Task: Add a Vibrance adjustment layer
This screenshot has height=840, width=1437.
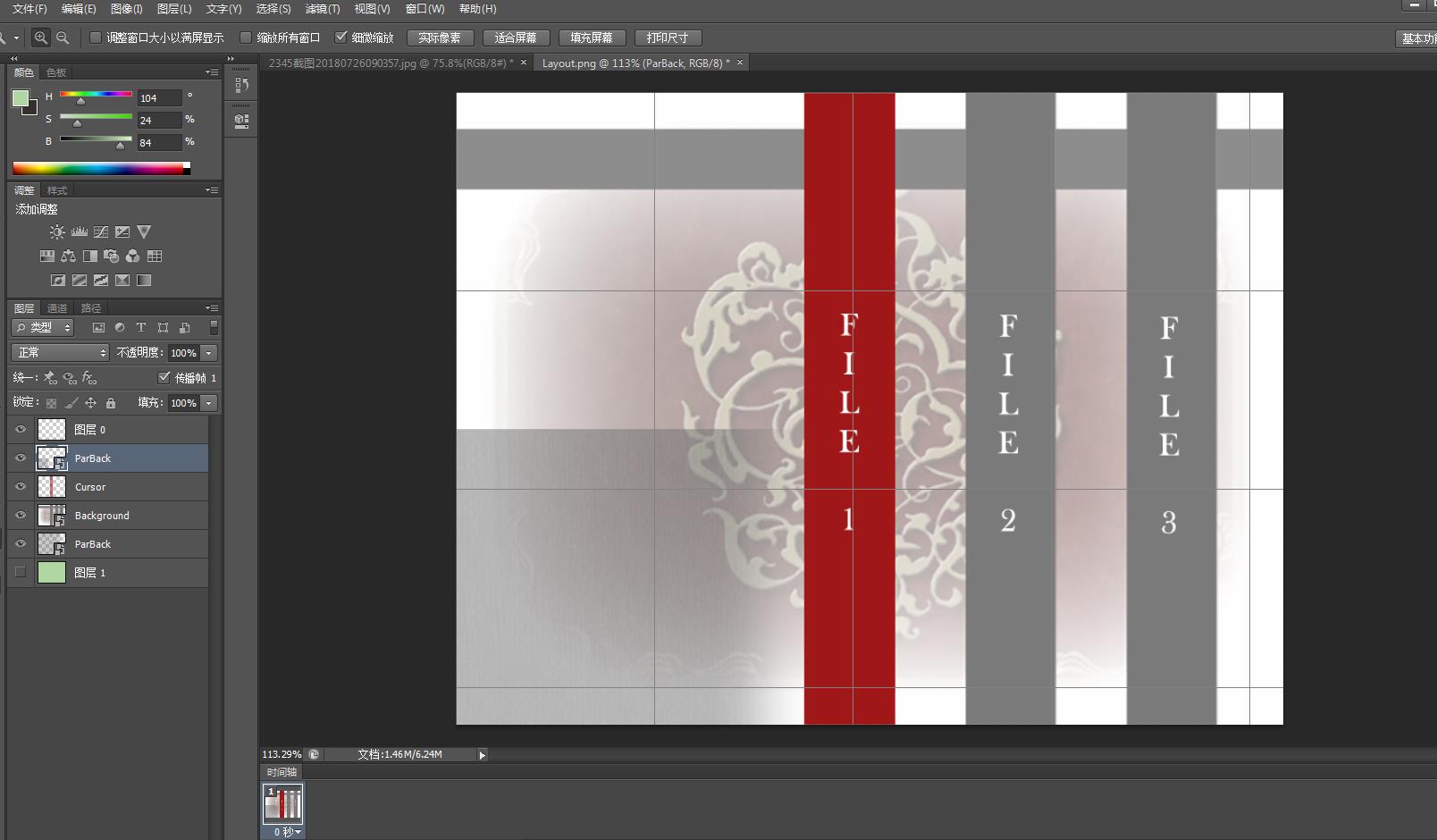Action: click(144, 232)
